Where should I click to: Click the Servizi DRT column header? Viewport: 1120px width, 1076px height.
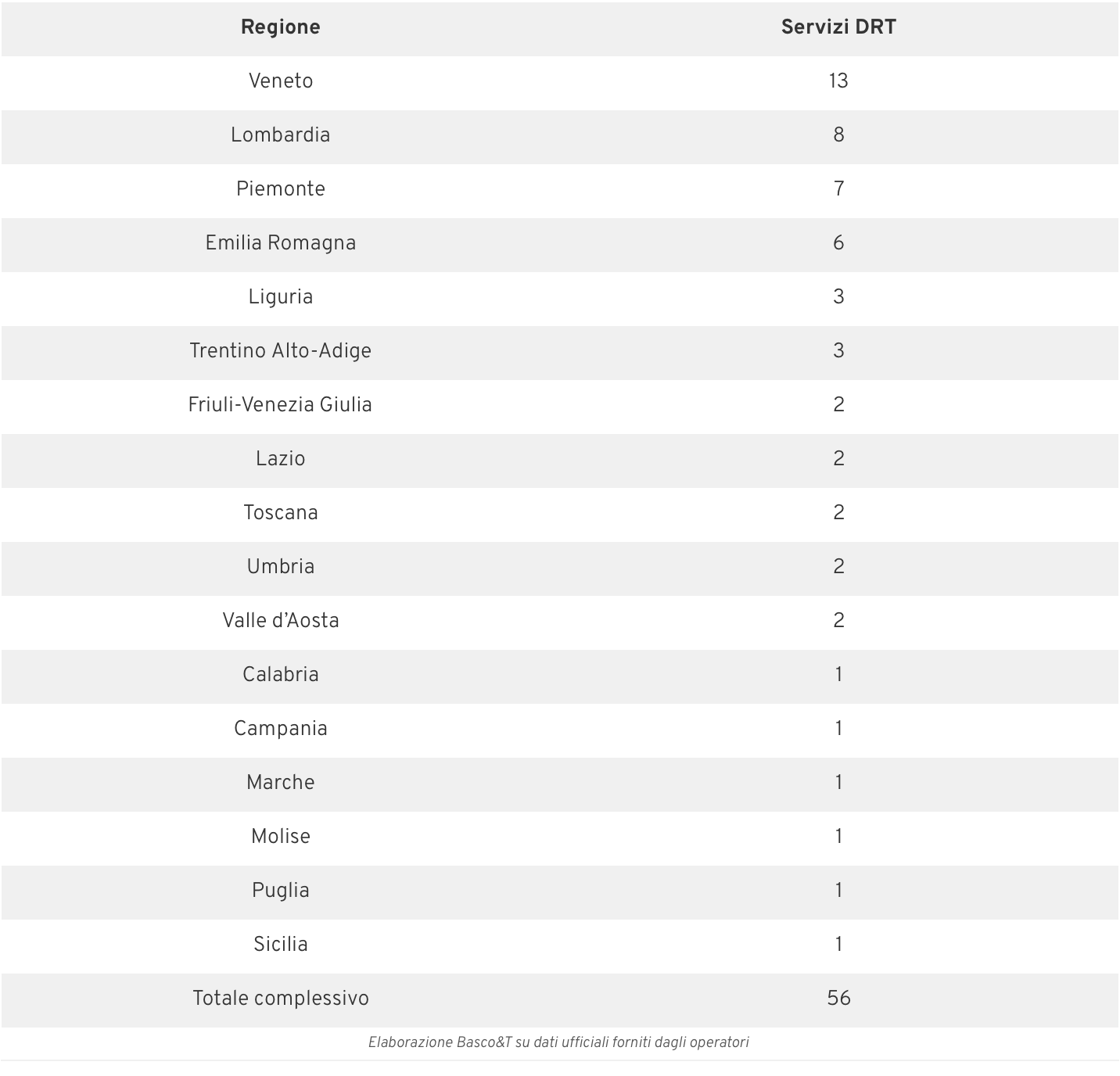click(838, 27)
